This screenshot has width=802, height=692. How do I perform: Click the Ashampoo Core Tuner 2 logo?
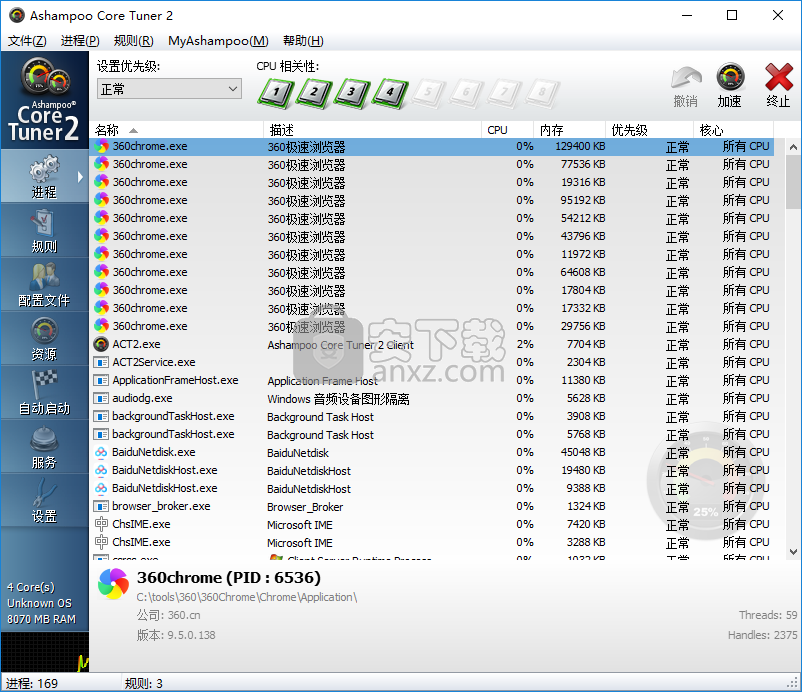pos(44,100)
